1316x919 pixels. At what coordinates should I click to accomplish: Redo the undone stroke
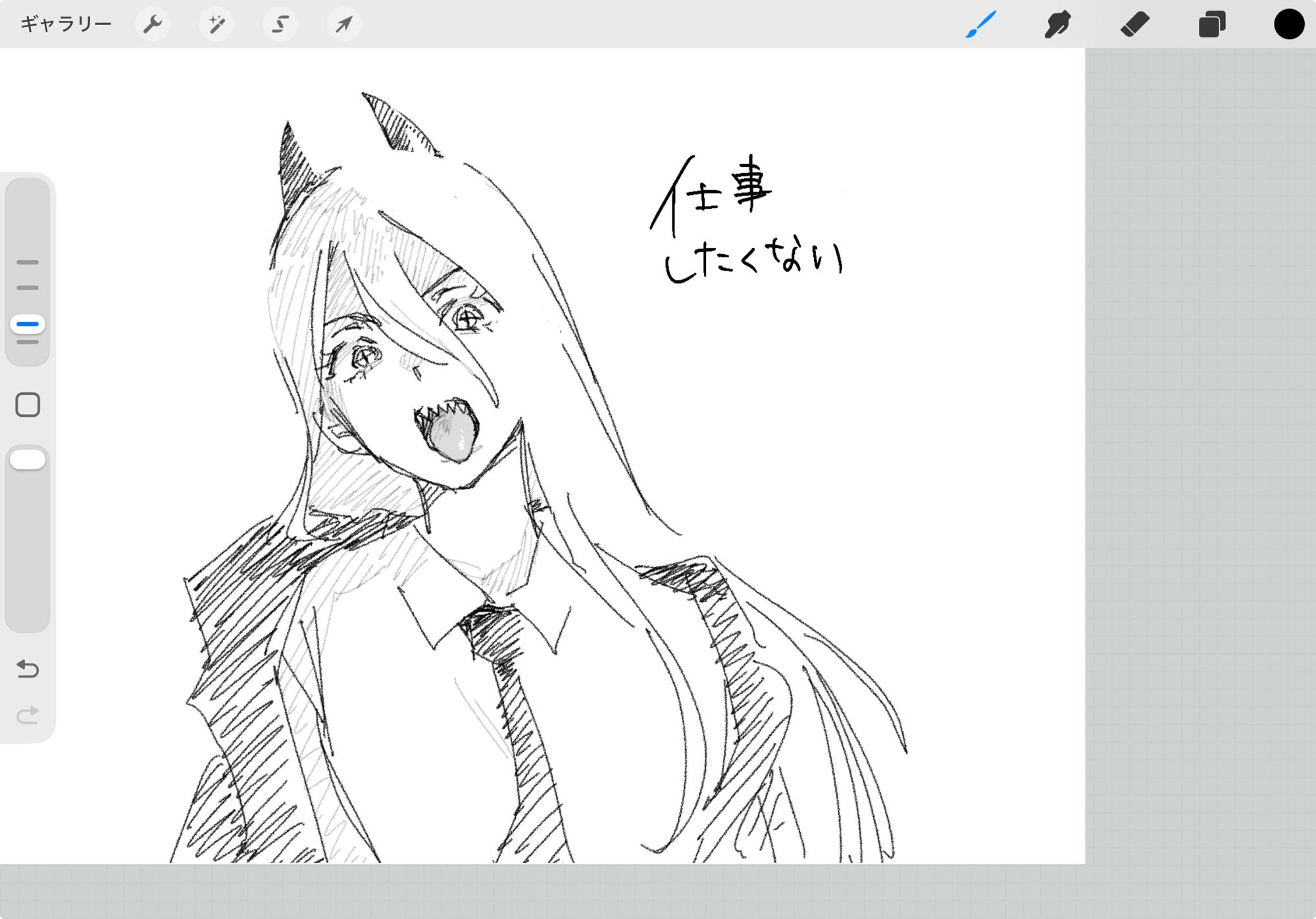pyautogui.click(x=28, y=715)
